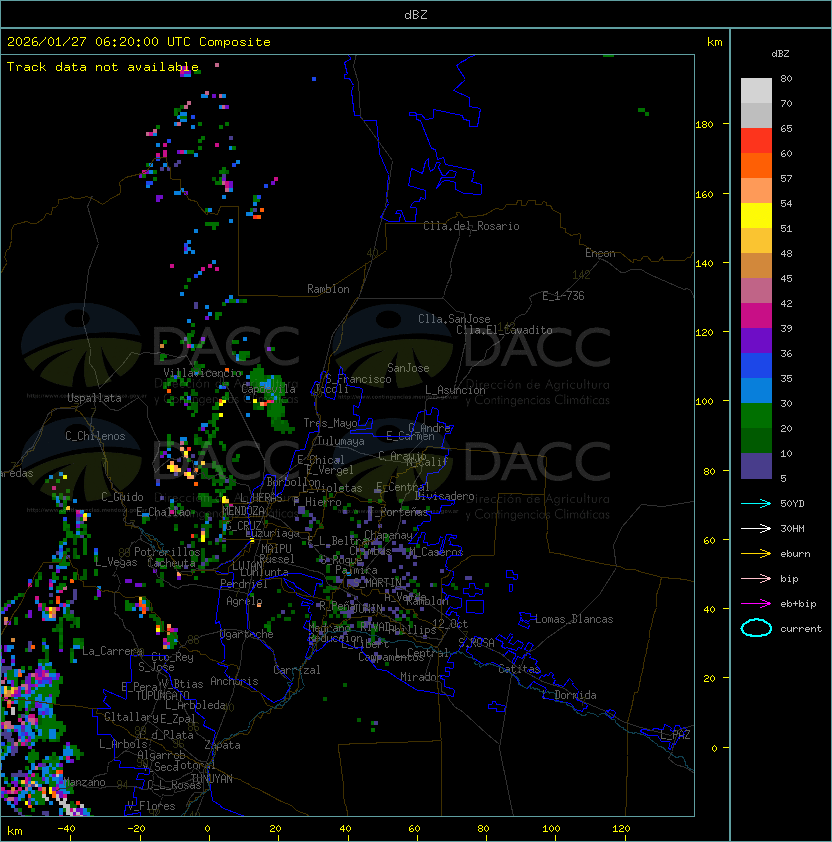Click the Uspallata label on the map
This screenshot has height=842, width=832.
[x=94, y=398]
